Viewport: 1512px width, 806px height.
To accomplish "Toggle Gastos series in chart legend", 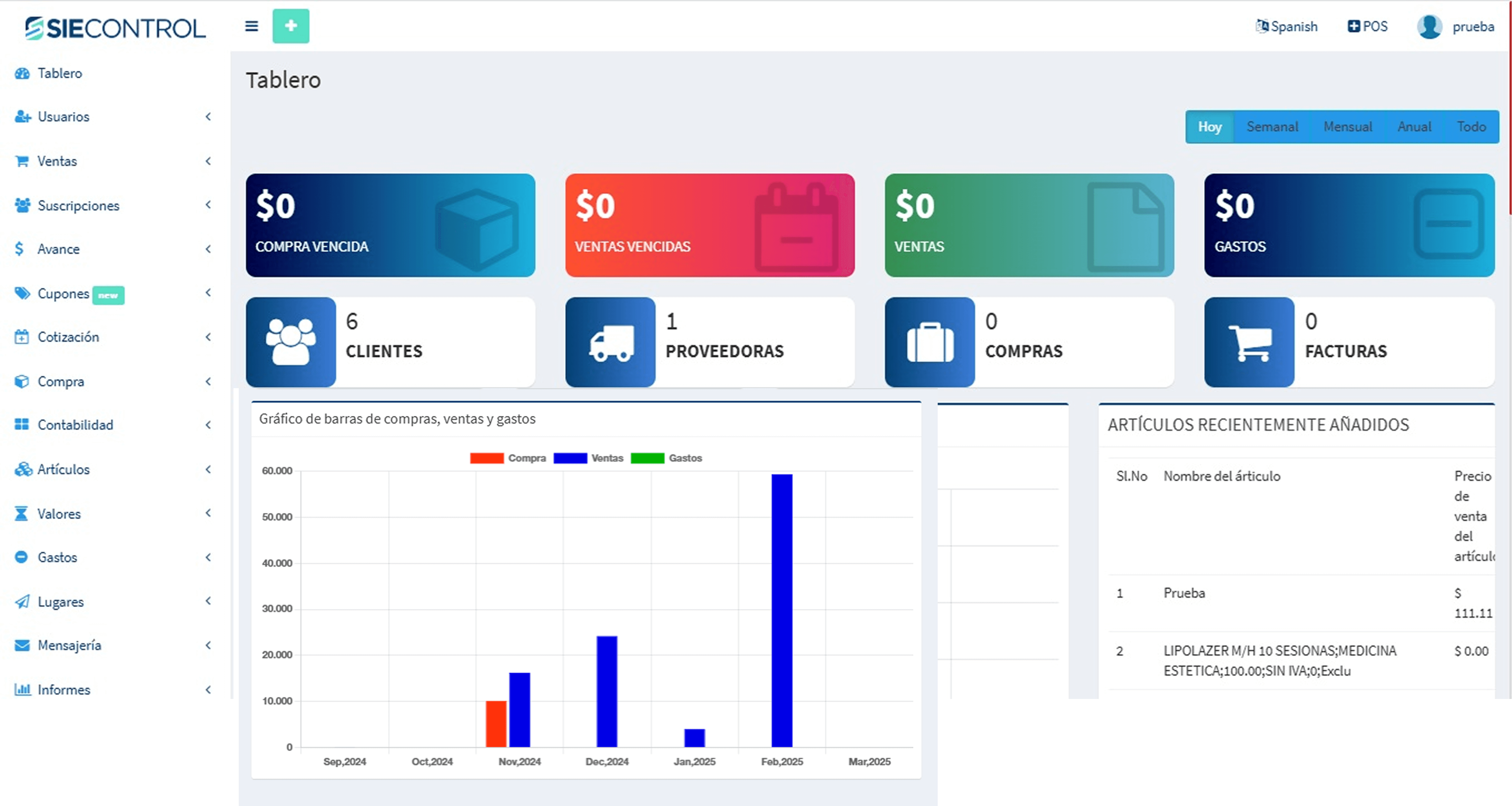I will point(647,458).
